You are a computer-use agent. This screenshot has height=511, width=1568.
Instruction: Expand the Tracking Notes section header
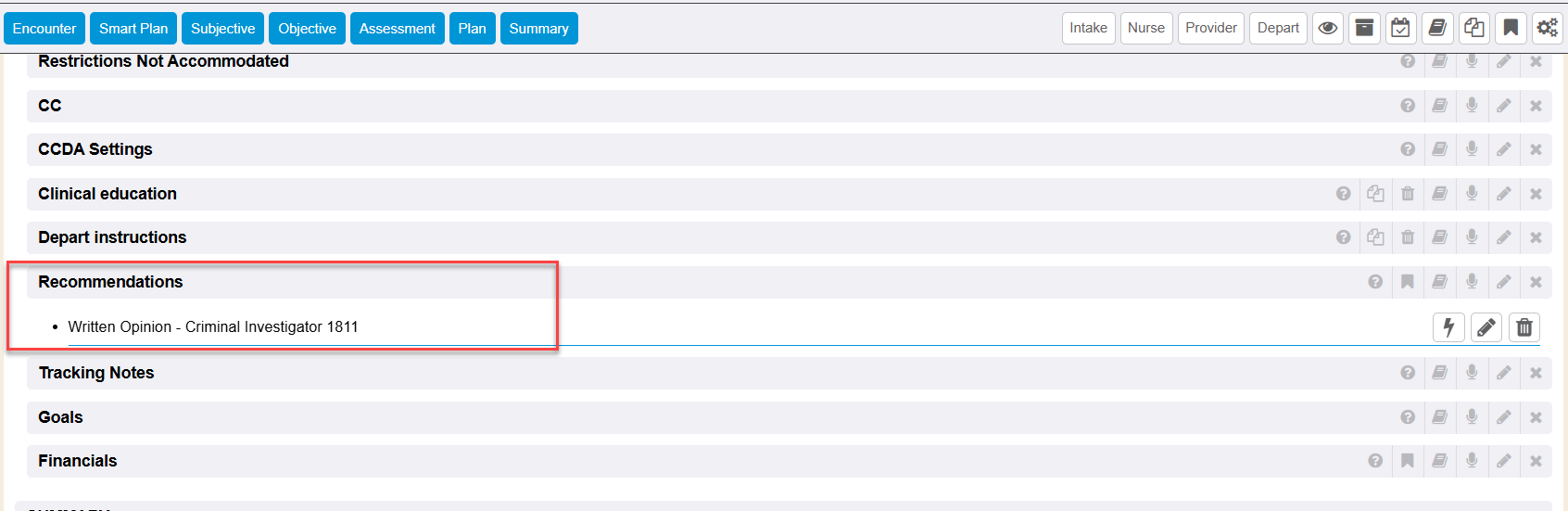coord(96,373)
